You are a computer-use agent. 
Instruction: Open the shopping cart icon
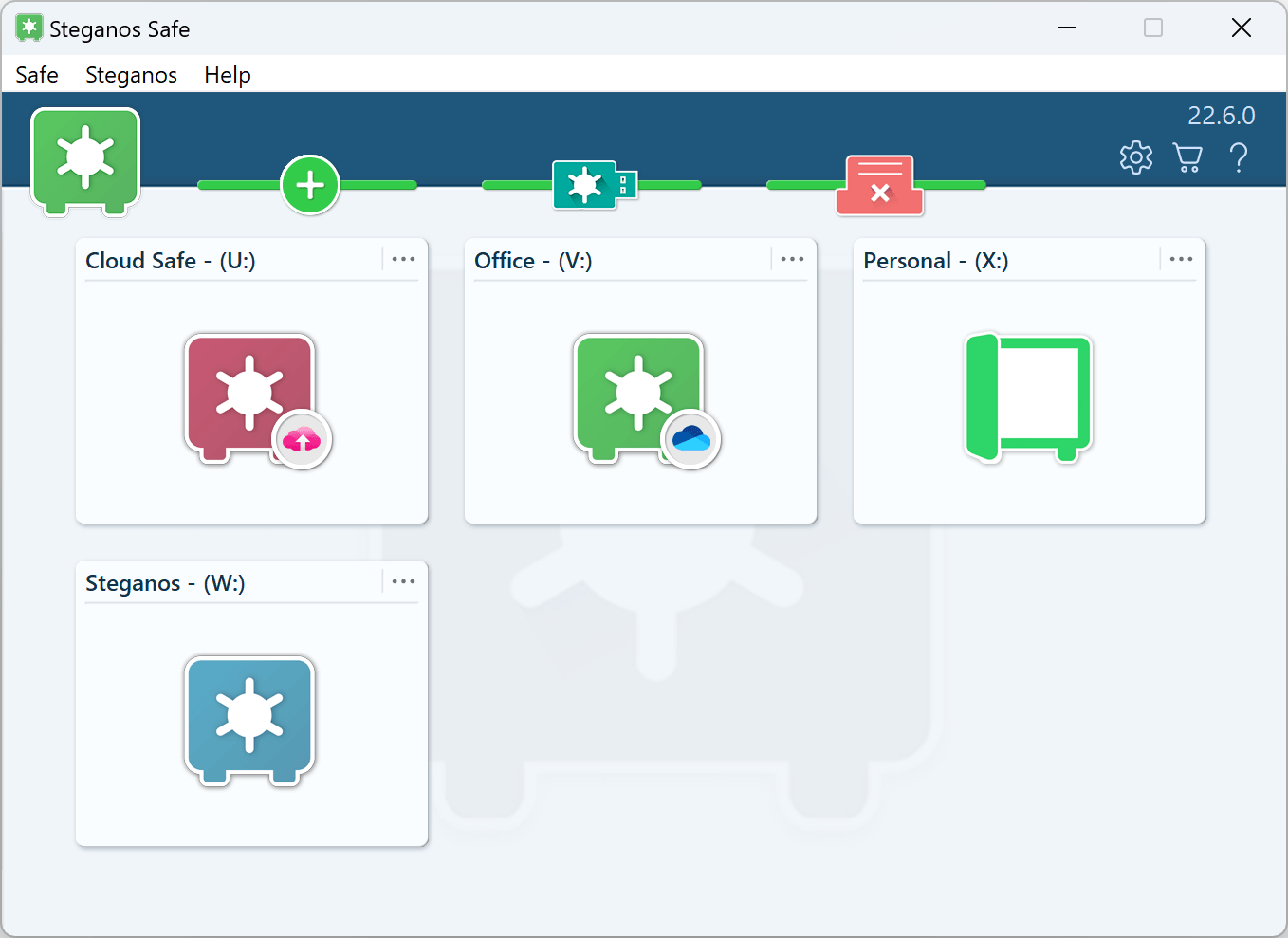(1187, 157)
